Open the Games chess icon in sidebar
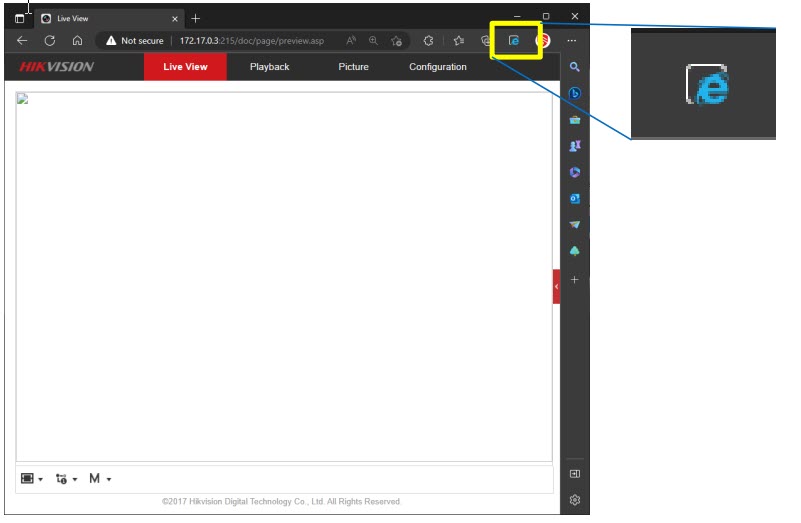Screen dimensions: 801x523 tap(575, 146)
